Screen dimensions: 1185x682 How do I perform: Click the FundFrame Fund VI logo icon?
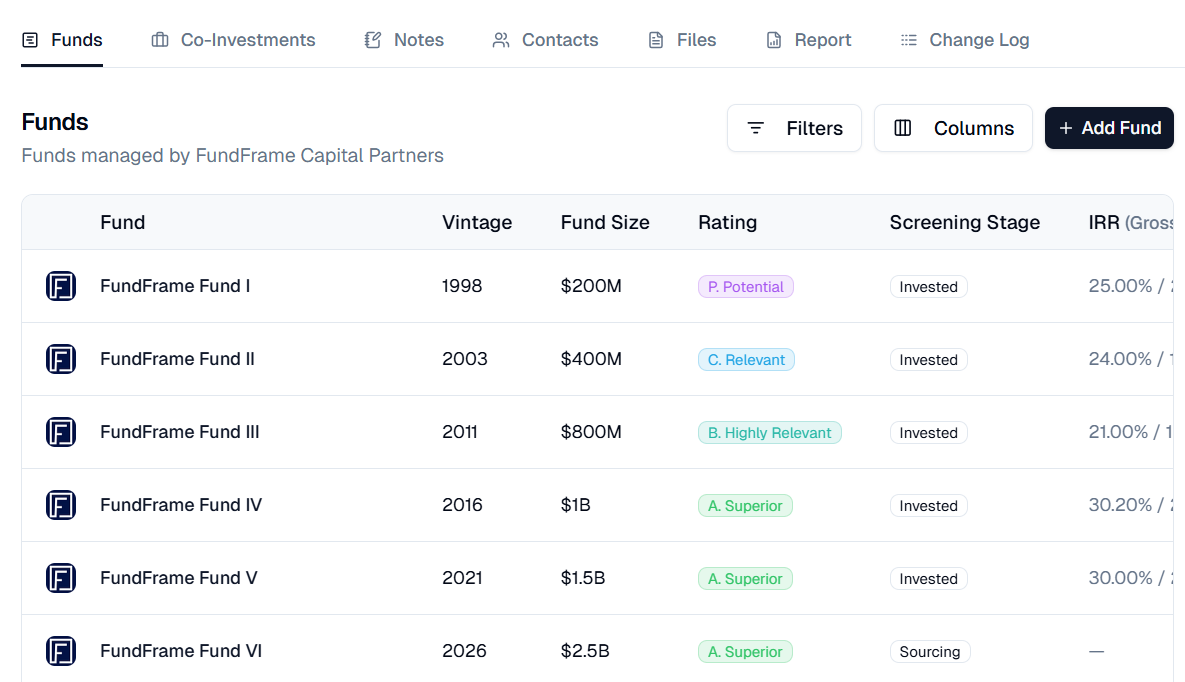pos(61,651)
